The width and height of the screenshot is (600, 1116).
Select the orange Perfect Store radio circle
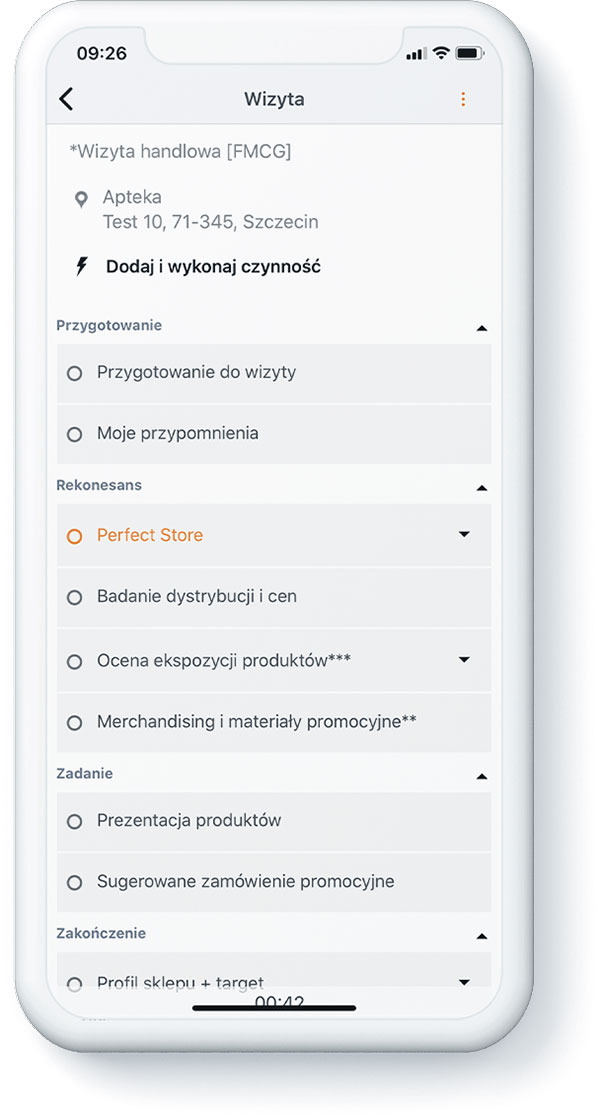coord(74,536)
